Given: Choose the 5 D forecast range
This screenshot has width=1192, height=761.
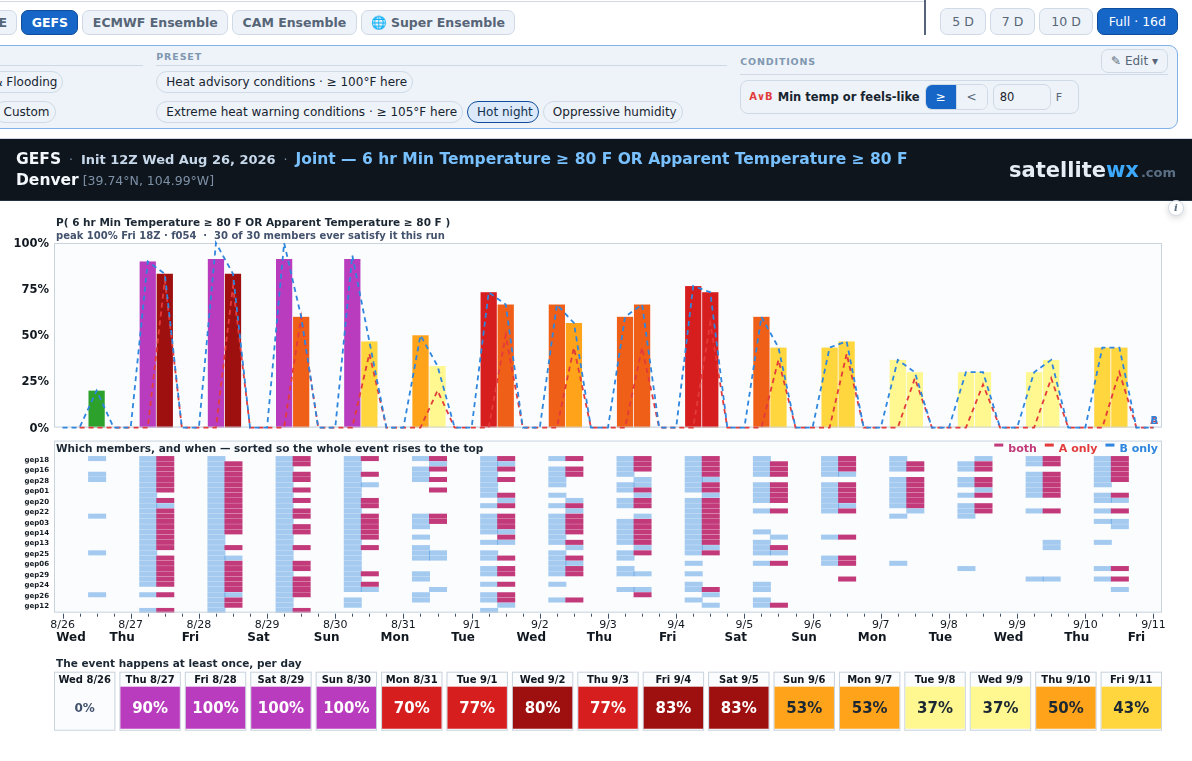Looking at the screenshot, I should 963,22.
